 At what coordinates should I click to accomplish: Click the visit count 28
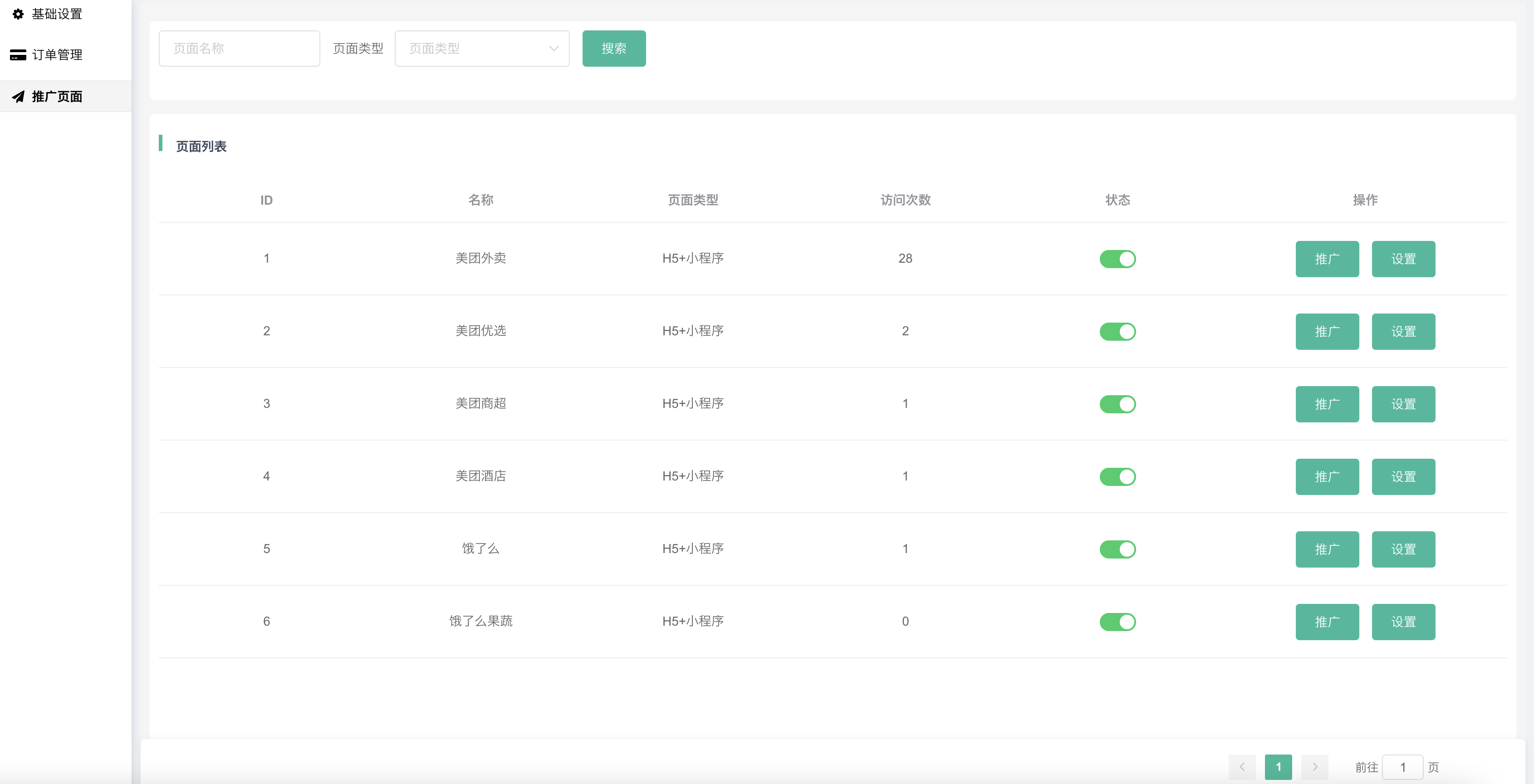click(905, 258)
